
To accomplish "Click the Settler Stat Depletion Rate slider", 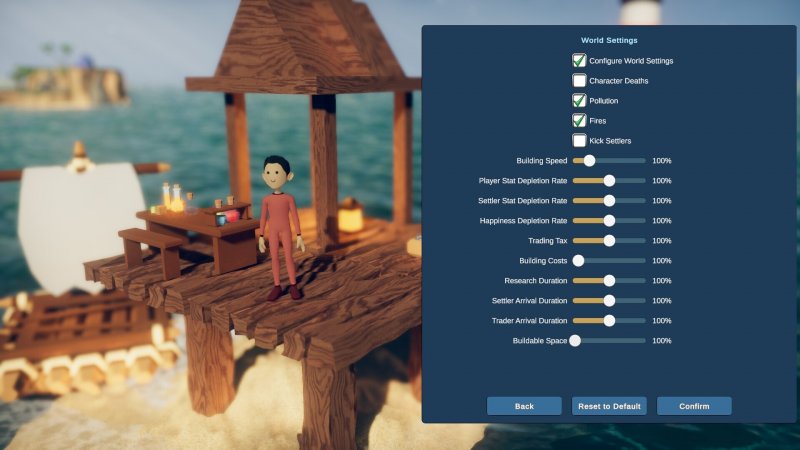I will pyautogui.click(x=608, y=201).
